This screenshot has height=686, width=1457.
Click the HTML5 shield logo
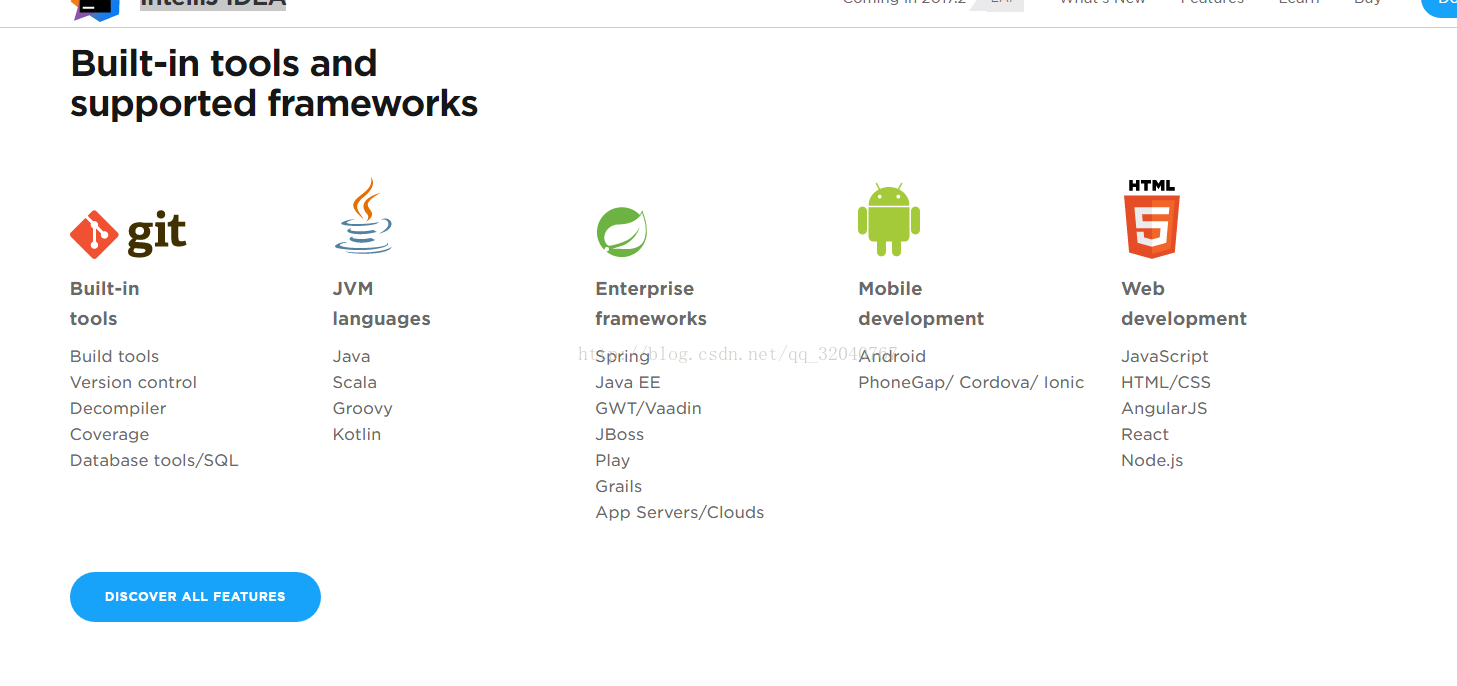pyautogui.click(x=1152, y=219)
